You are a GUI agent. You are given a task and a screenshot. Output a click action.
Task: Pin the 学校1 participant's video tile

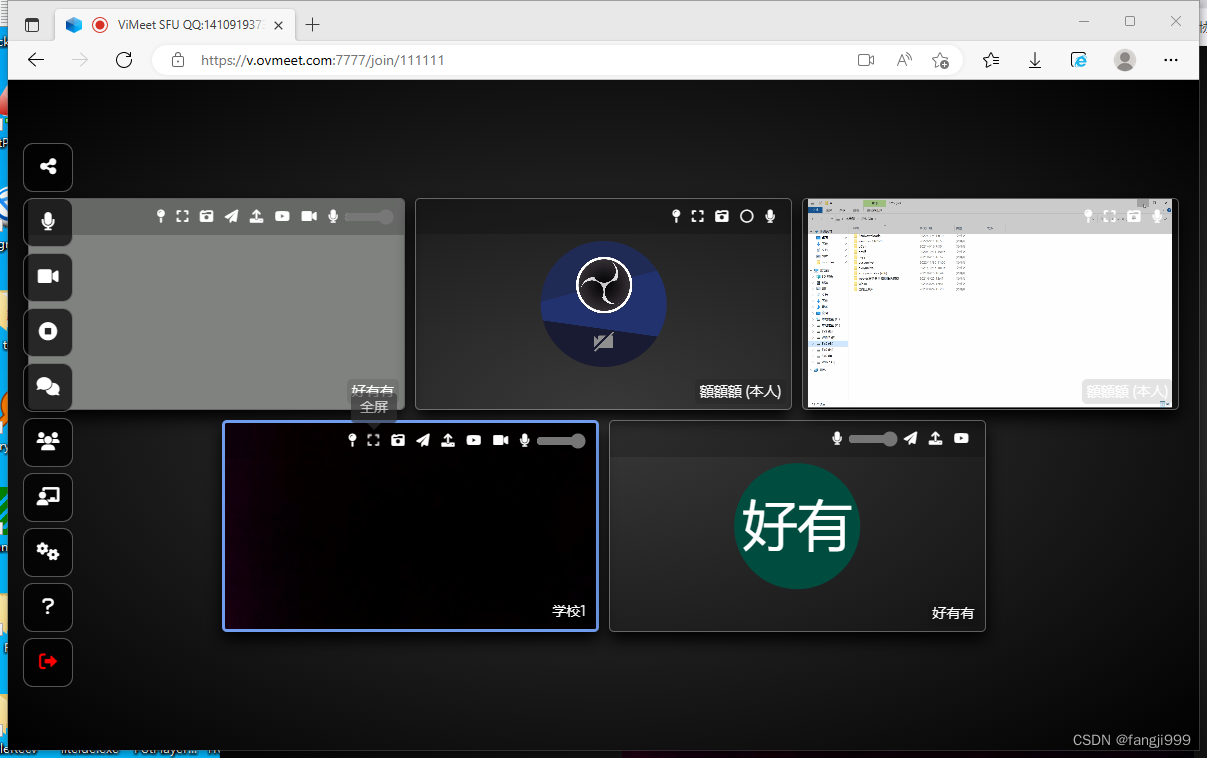coord(352,440)
